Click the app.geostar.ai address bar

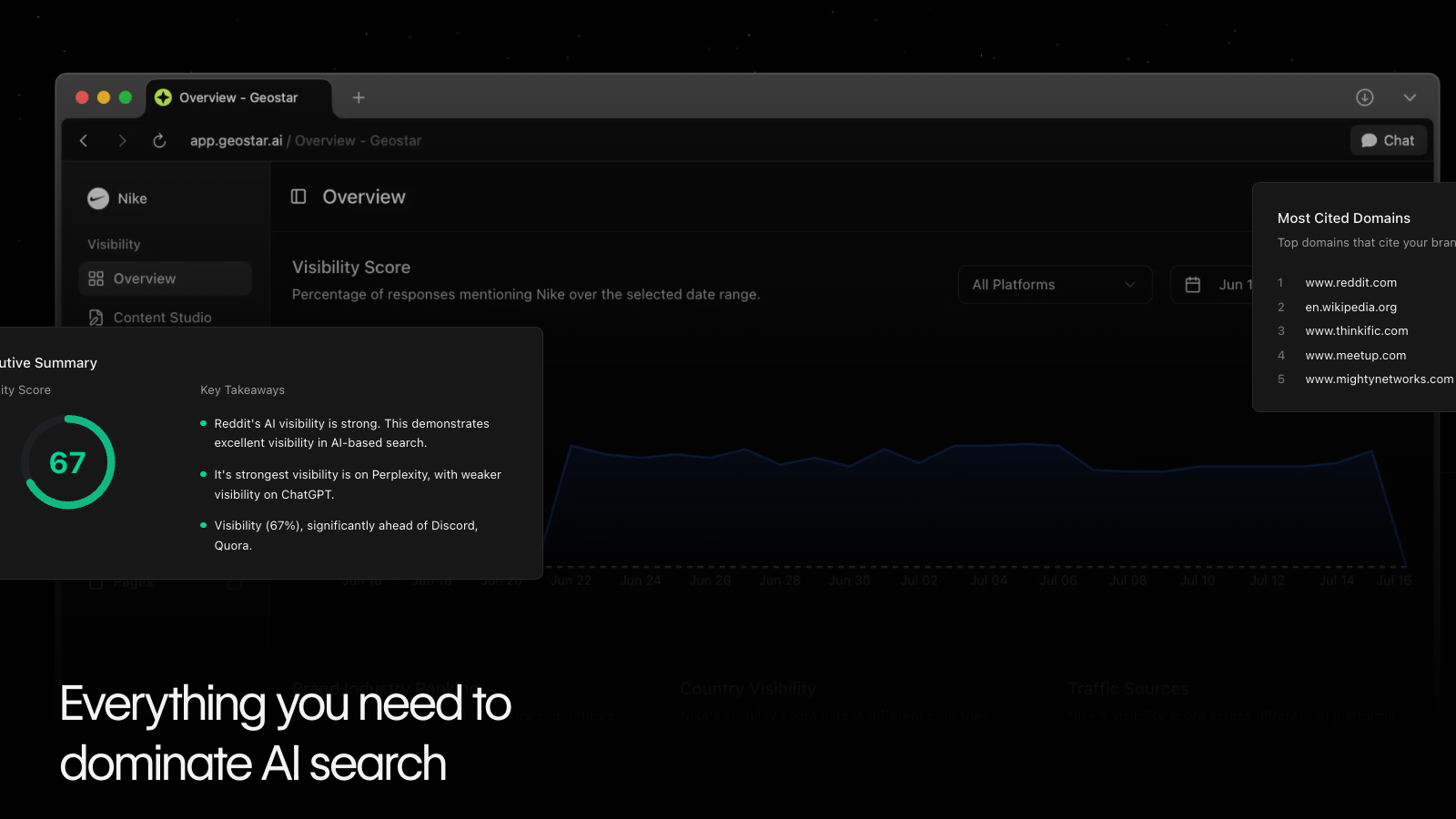(305, 140)
